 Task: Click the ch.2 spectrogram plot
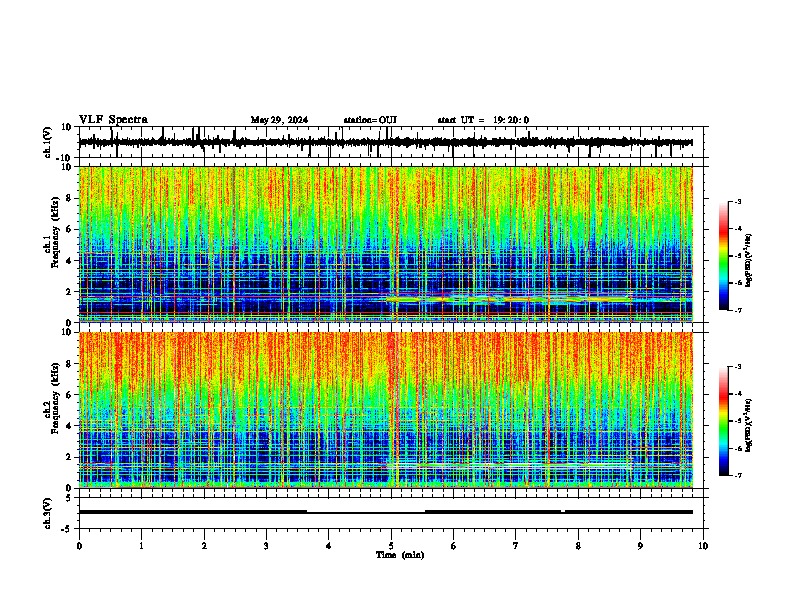[x=386, y=410]
